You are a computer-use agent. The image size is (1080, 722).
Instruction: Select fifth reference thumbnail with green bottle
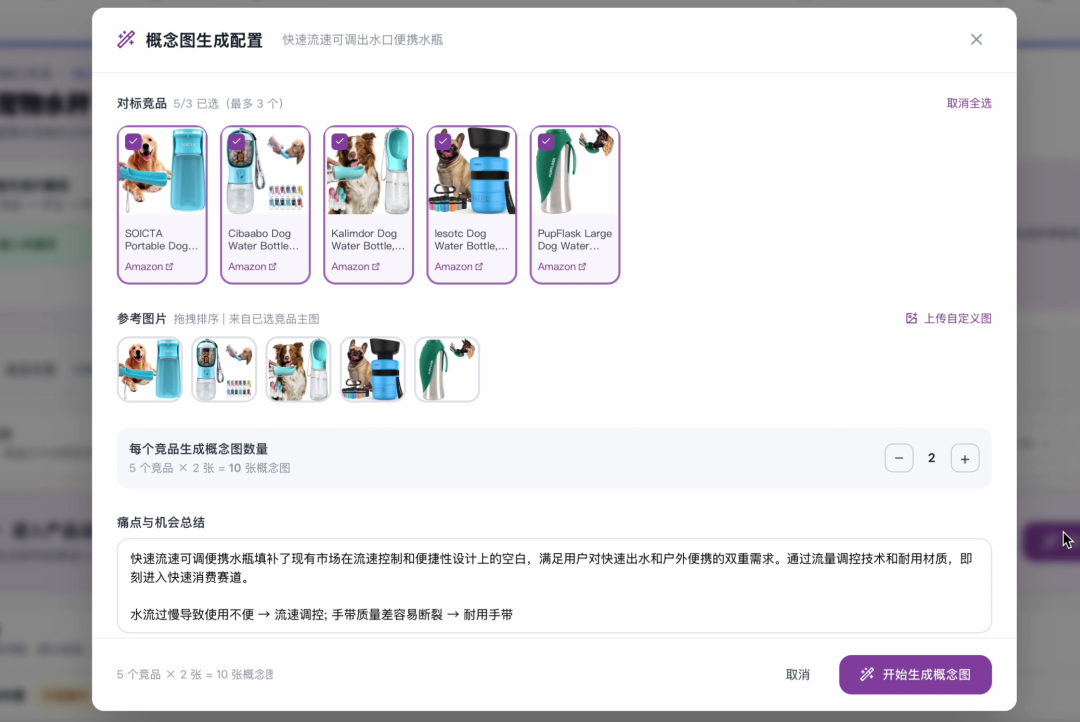click(447, 369)
